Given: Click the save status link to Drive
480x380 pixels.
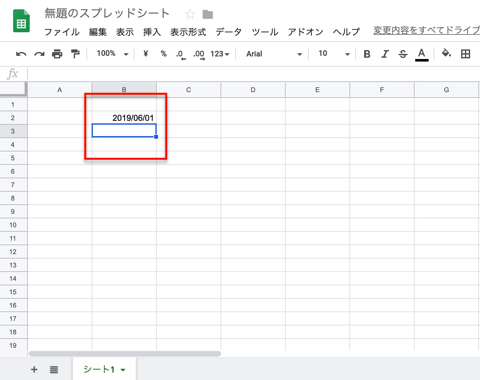Looking at the screenshot, I should click(x=426, y=31).
